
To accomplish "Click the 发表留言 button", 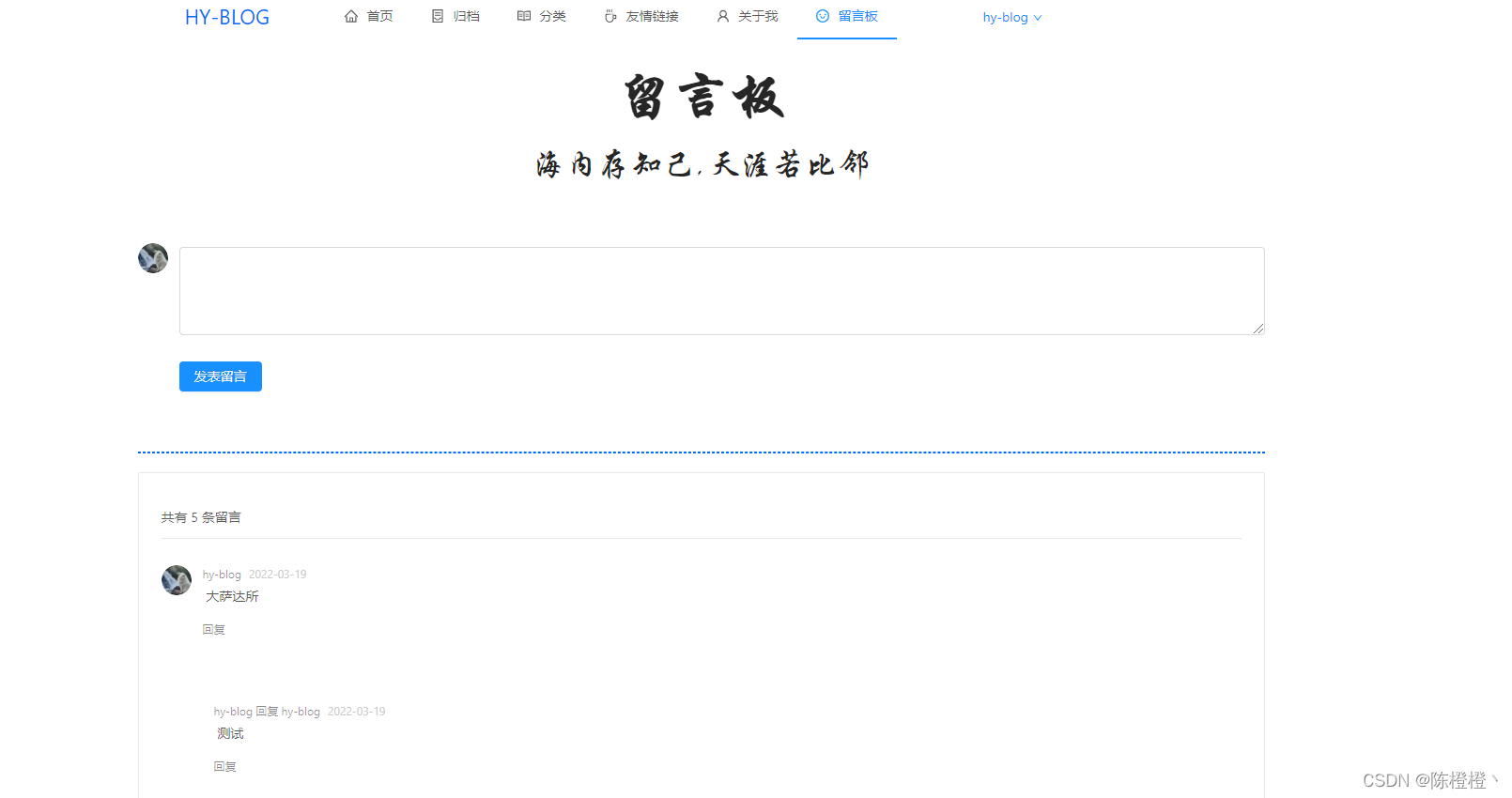I will click(221, 376).
